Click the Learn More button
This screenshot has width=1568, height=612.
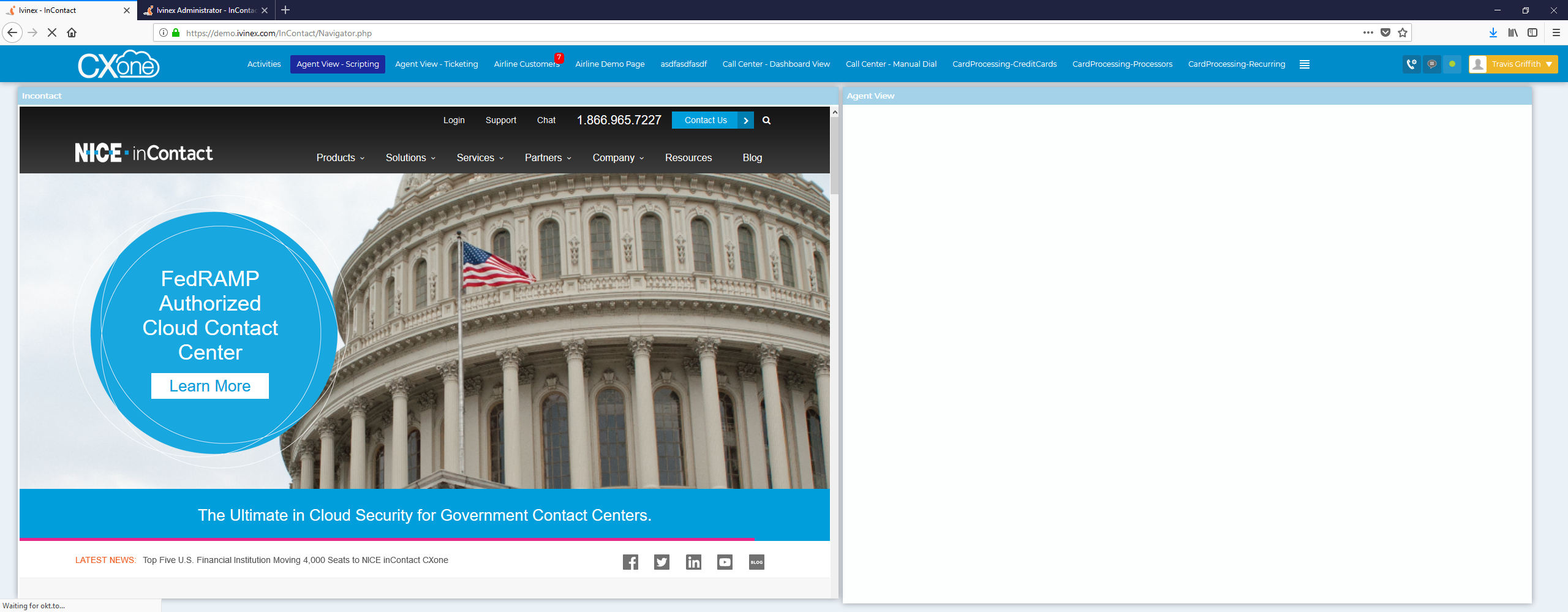[x=210, y=386]
